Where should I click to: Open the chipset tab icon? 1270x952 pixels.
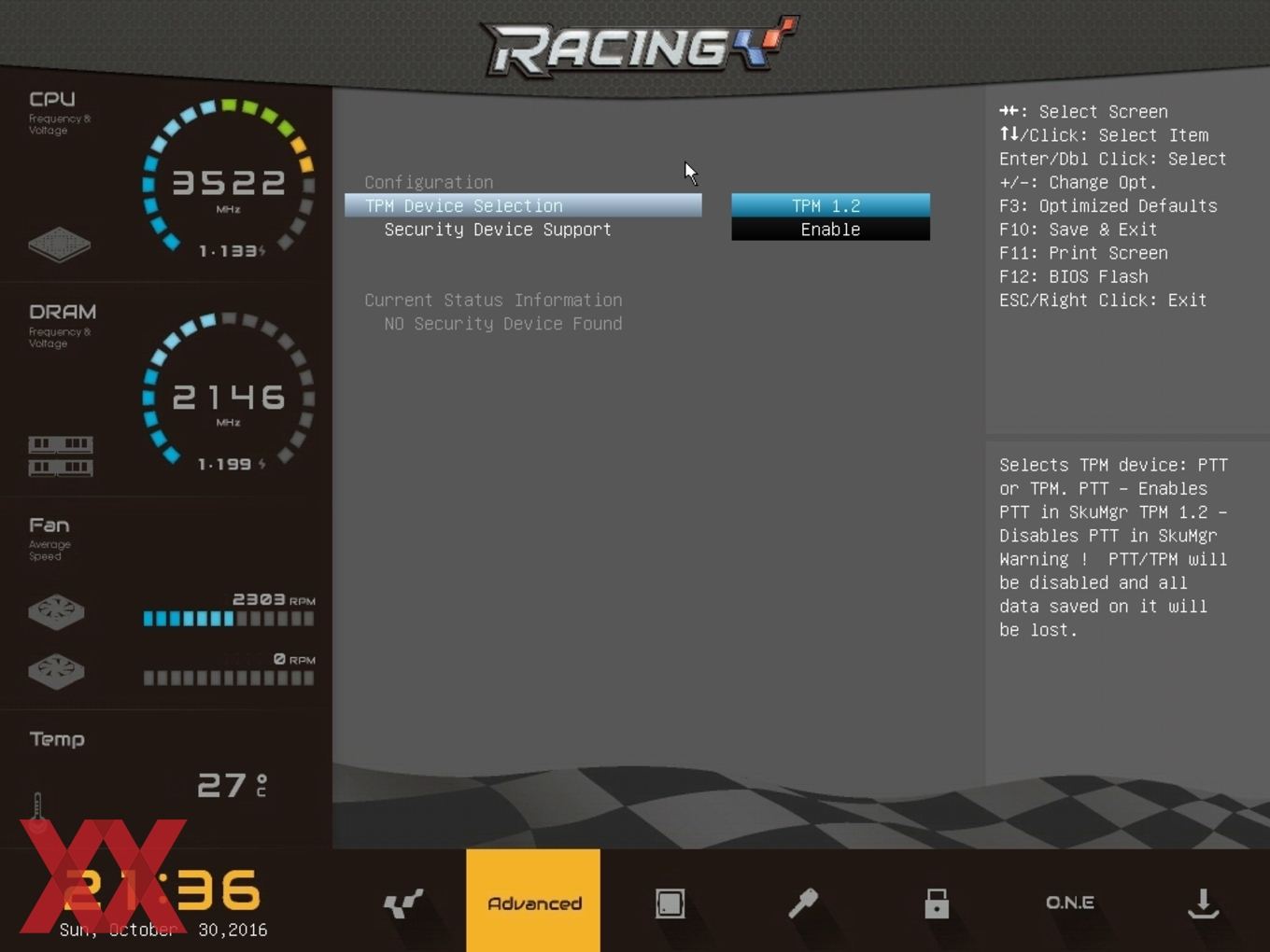click(x=670, y=903)
